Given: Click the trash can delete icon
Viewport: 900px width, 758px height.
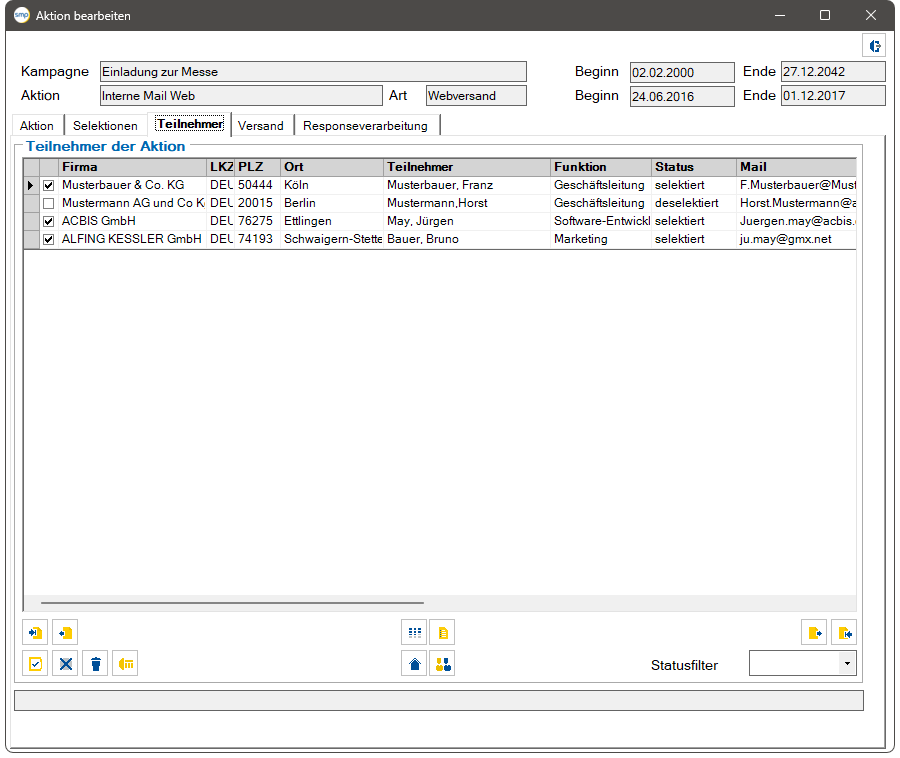Looking at the screenshot, I should (x=95, y=664).
